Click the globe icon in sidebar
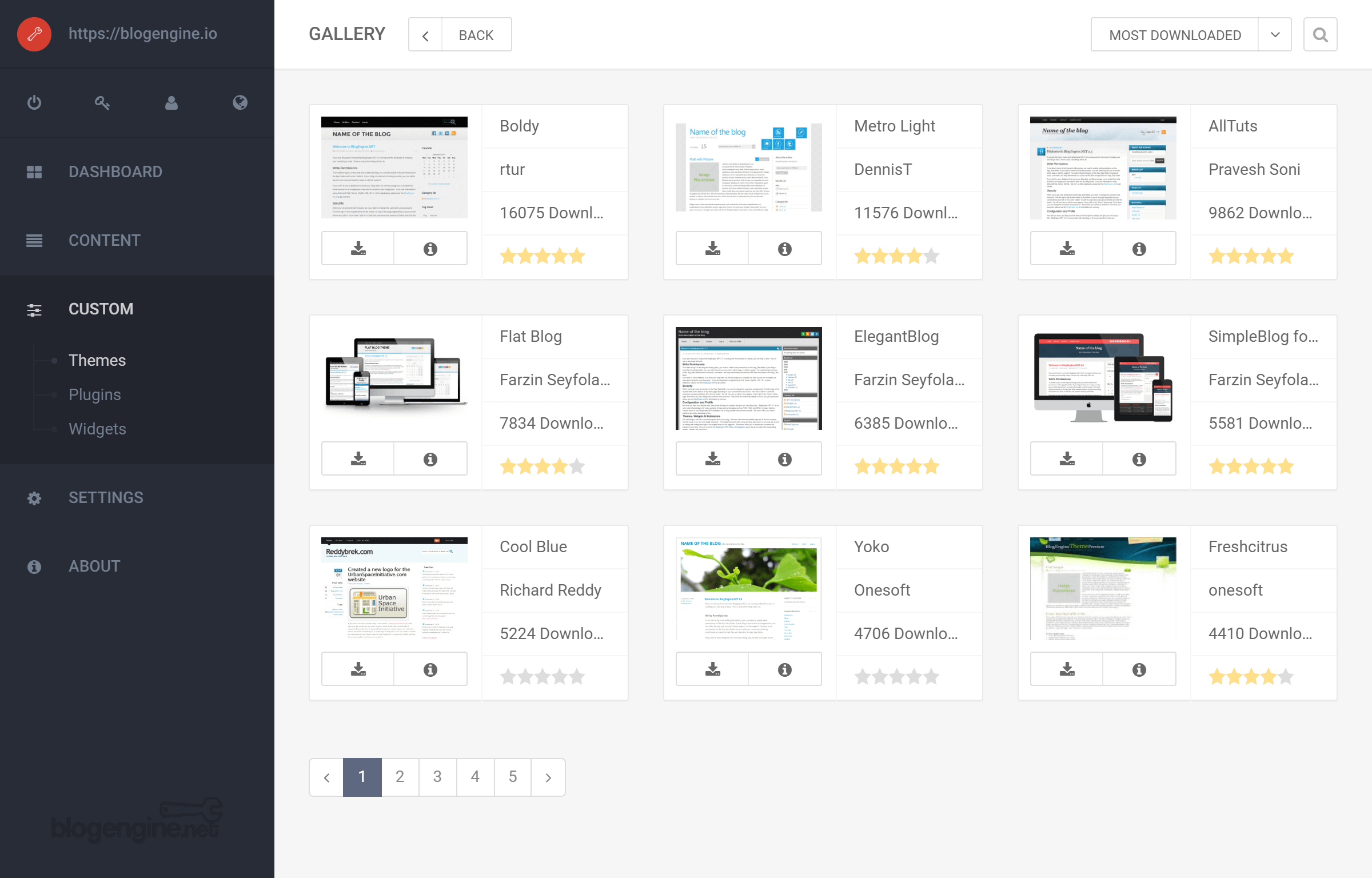This screenshot has height=878, width=1372. pyautogui.click(x=240, y=103)
